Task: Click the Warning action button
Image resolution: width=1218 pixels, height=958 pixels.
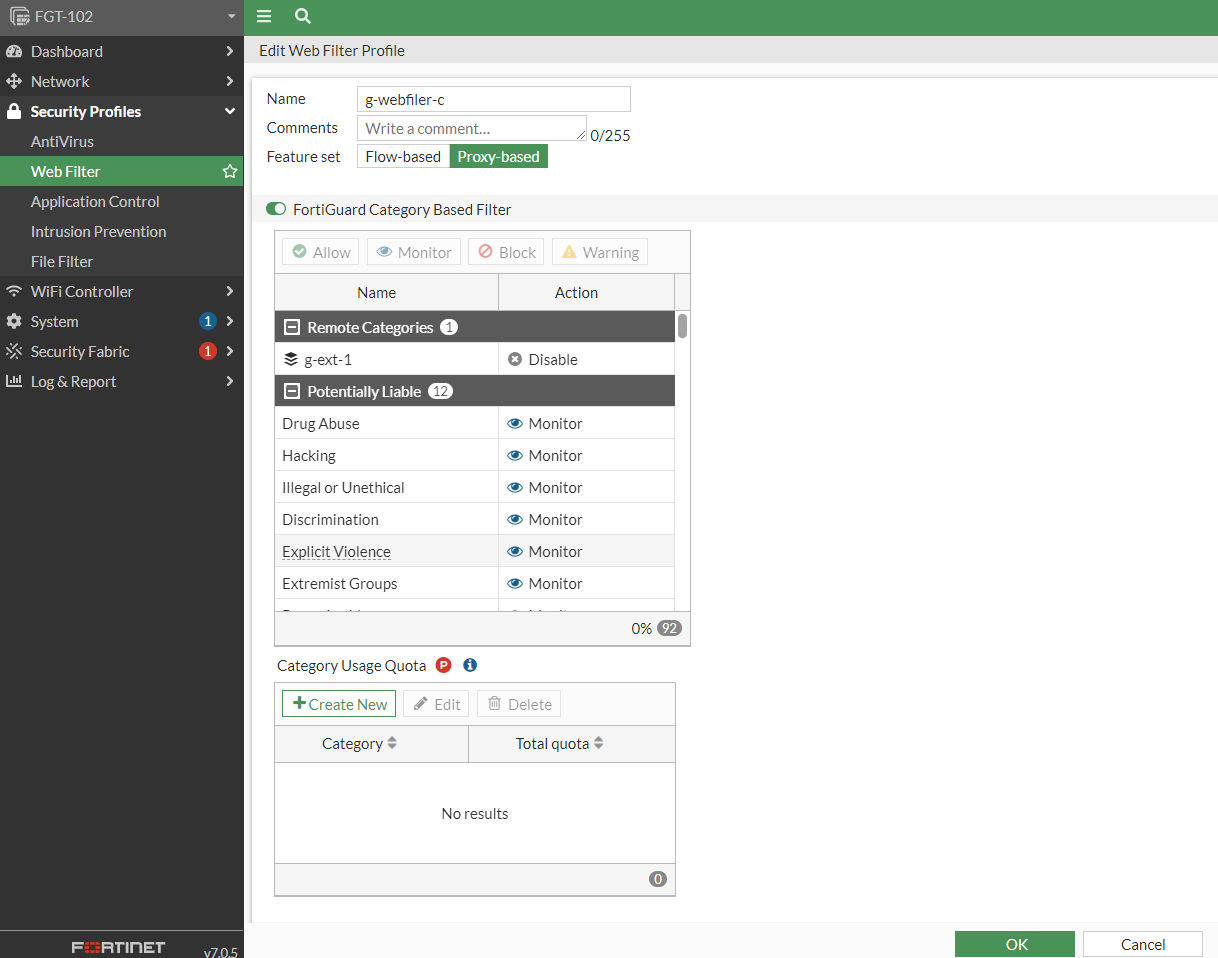Action: [600, 252]
